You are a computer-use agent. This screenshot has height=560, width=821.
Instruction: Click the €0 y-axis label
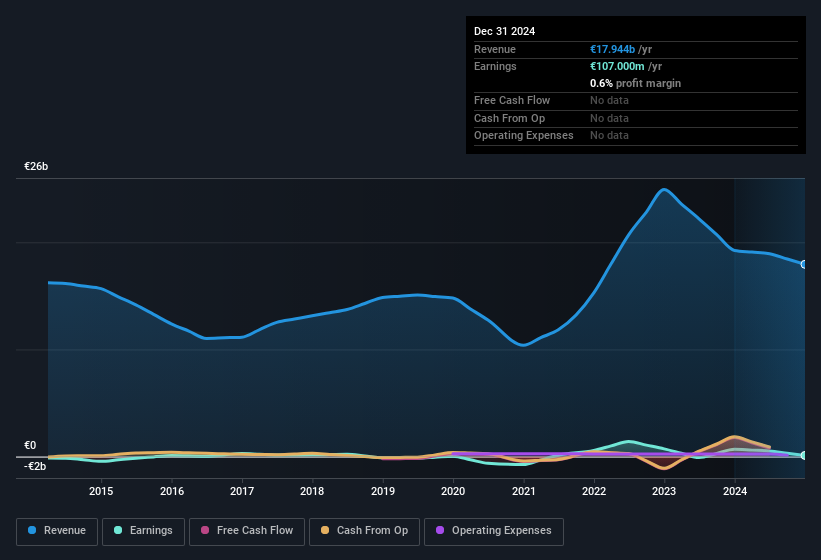pos(30,445)
